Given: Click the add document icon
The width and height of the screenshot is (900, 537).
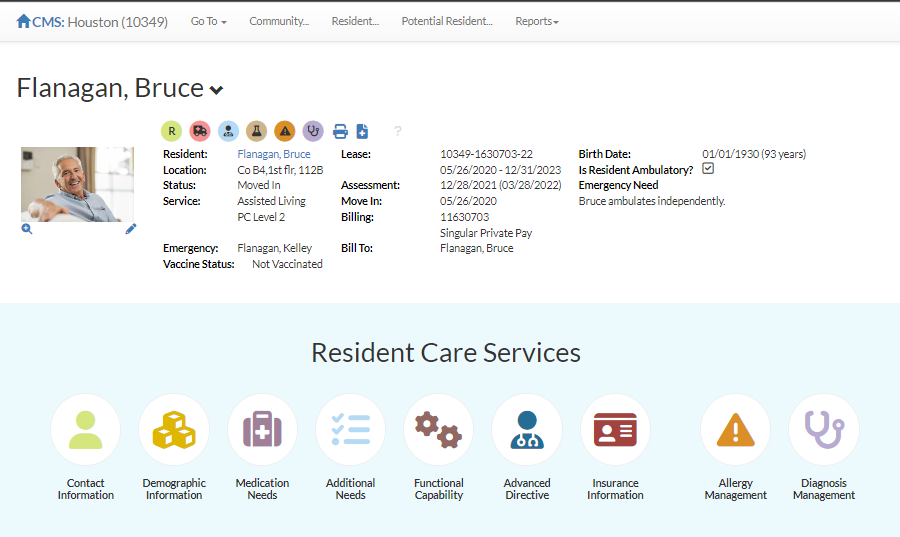Looking at the screenshot, I should pos(362,131).
